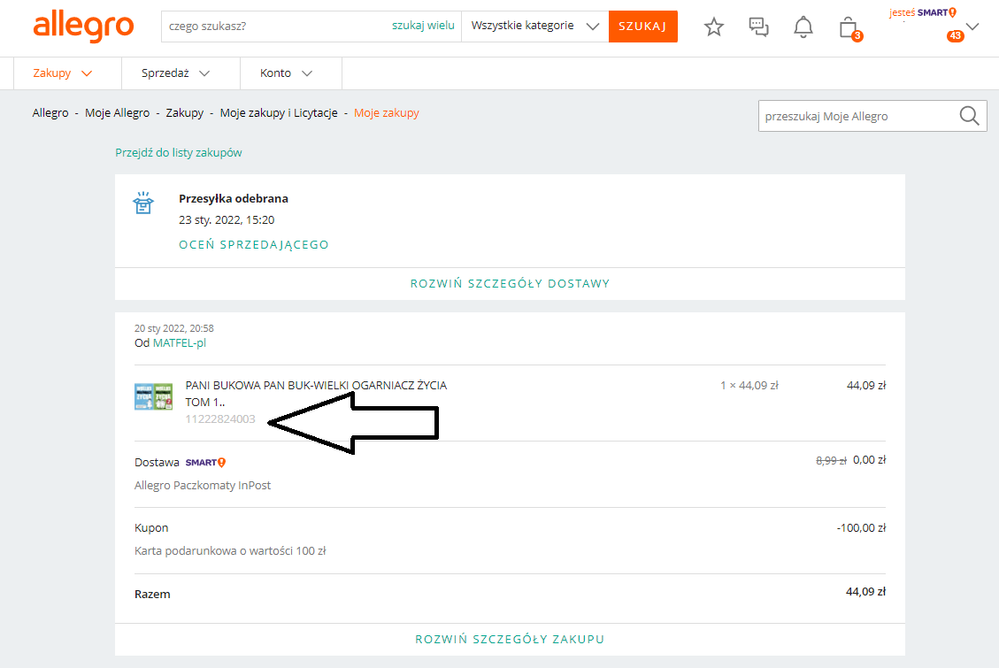Open the notifications bell icon
Screen dimensions: 999x668
pos(803,27)
